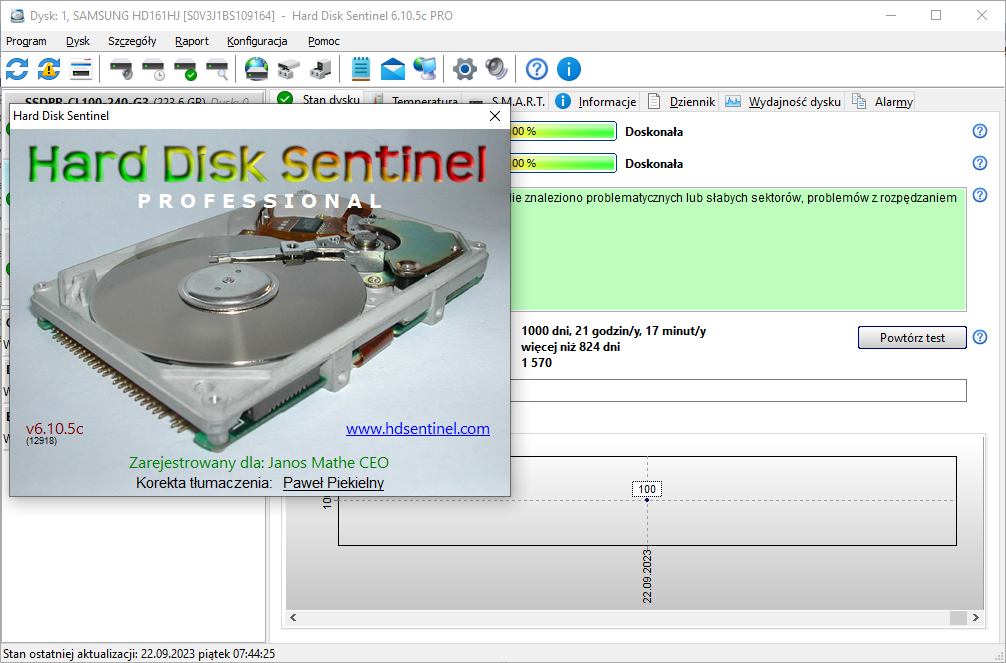Click the version text v6.10.5c in dialog
This screenshot has width=1006, height=663.
tap(55, 429)
